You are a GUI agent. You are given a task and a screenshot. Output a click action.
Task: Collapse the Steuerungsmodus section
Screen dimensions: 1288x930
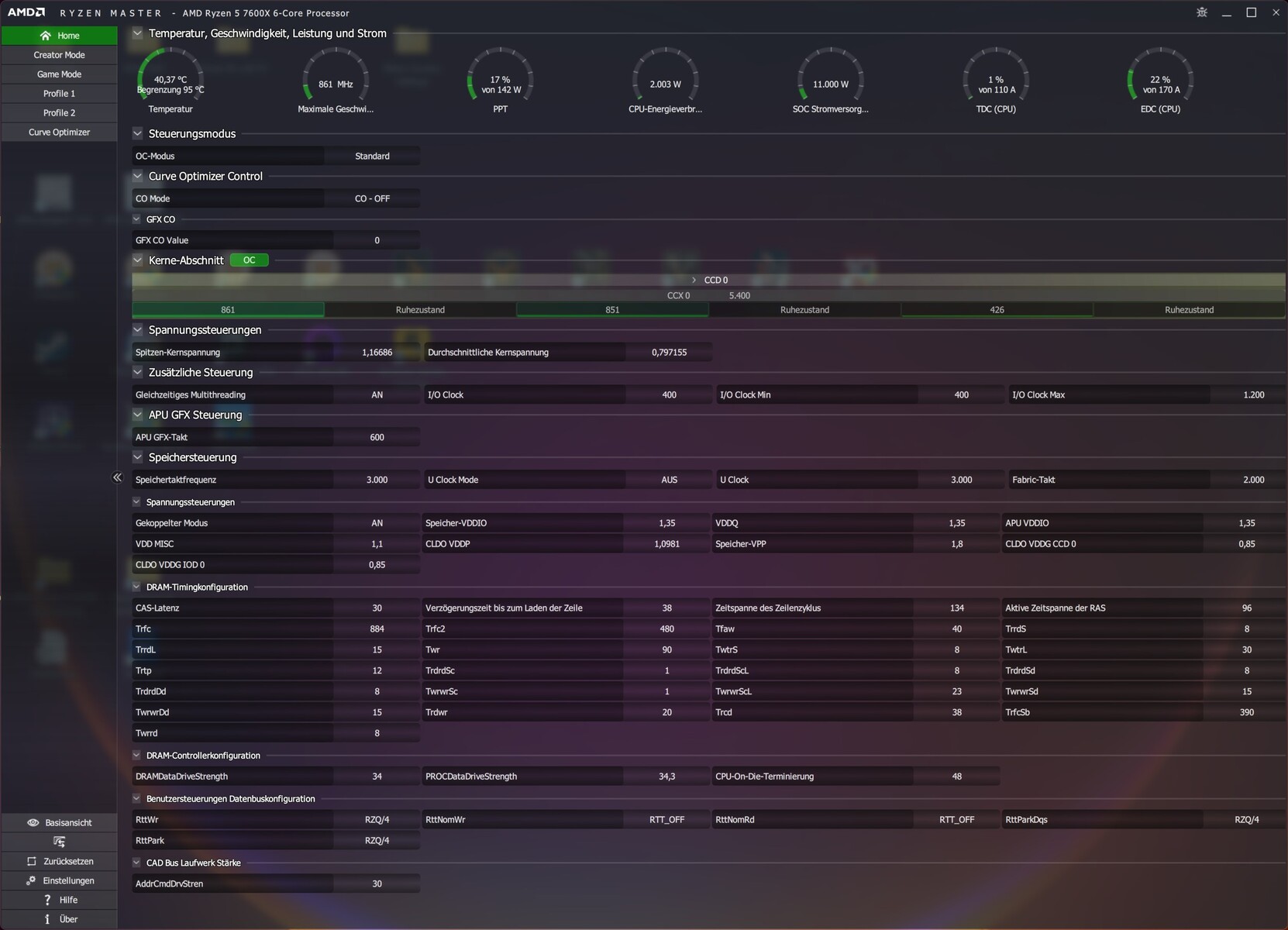click(137, 133)
